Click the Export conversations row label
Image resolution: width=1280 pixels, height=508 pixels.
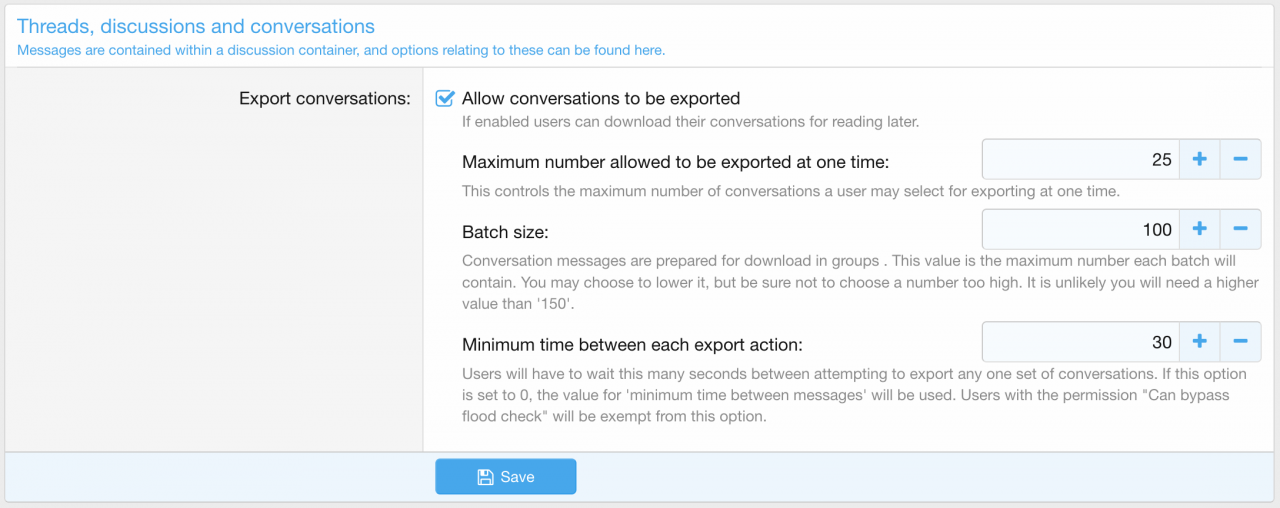tap(325, 99)
